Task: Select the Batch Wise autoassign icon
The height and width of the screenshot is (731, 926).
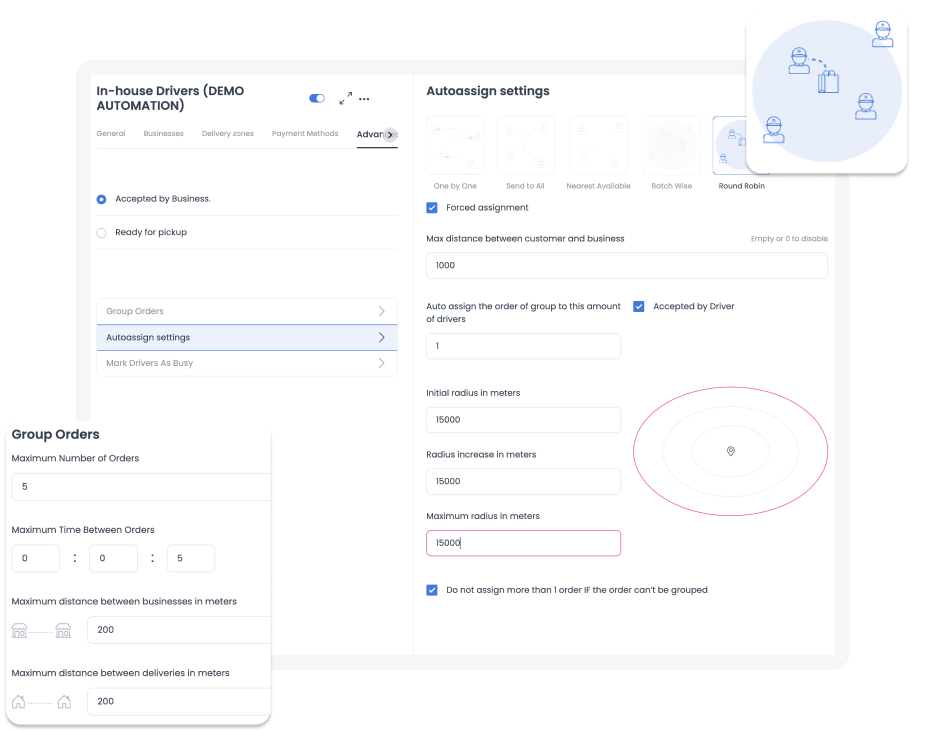Action: click(670, 146)
